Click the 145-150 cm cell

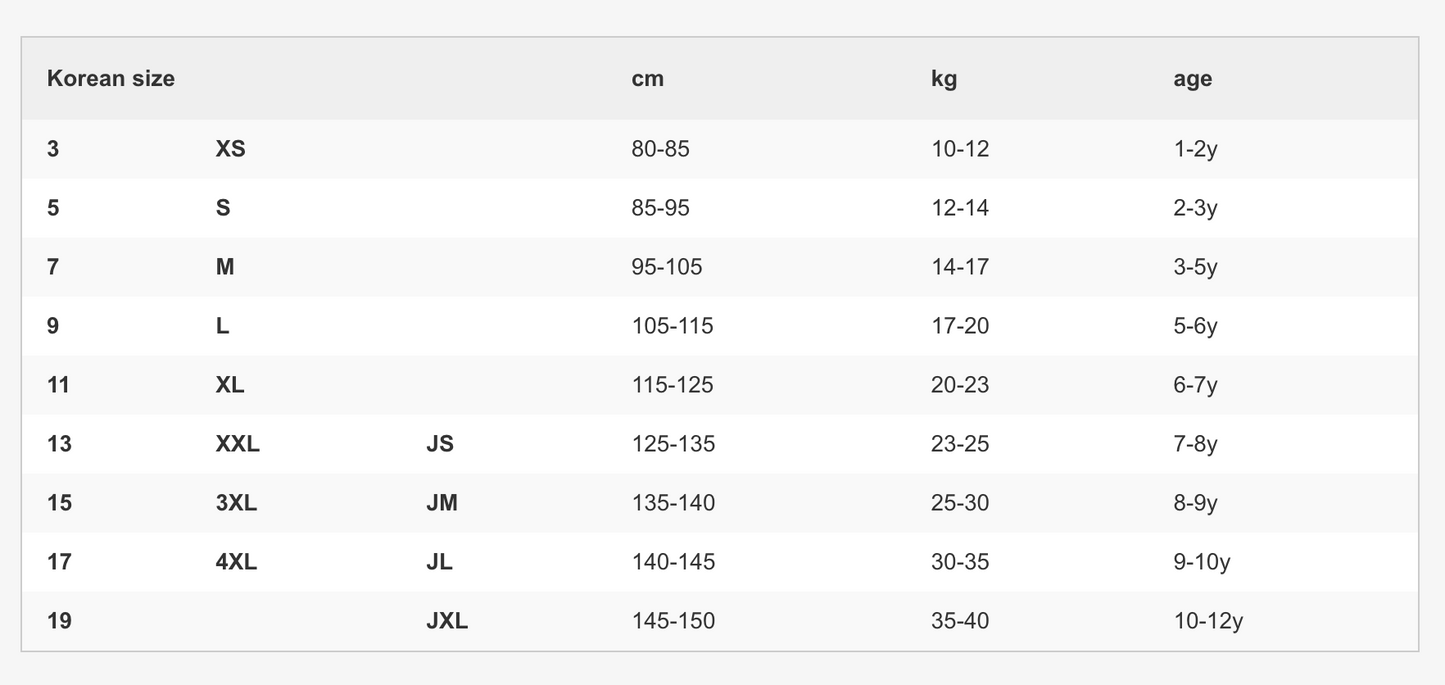coord(673,621)
